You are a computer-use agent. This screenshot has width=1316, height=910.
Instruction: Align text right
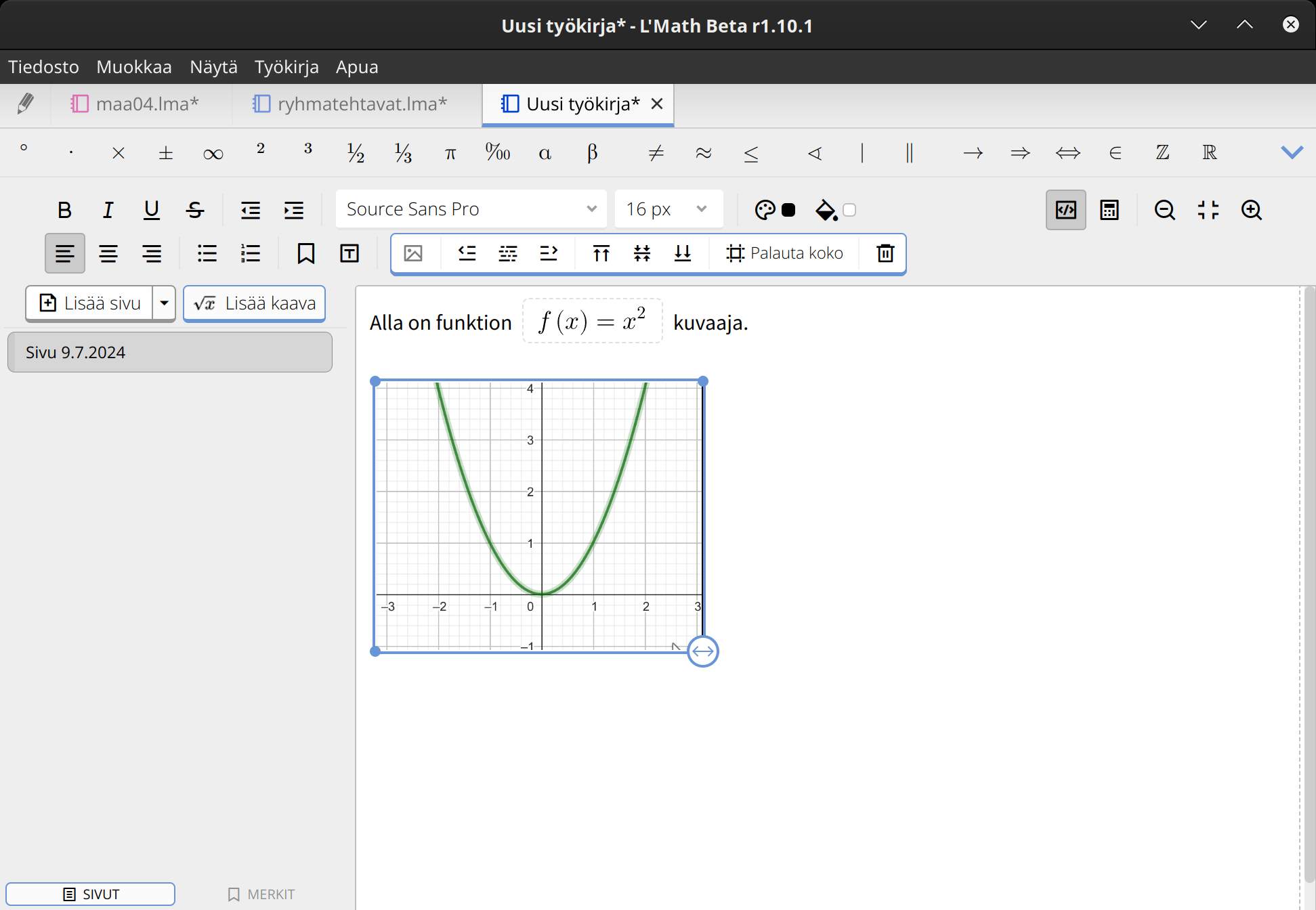[x=152, y=253]
